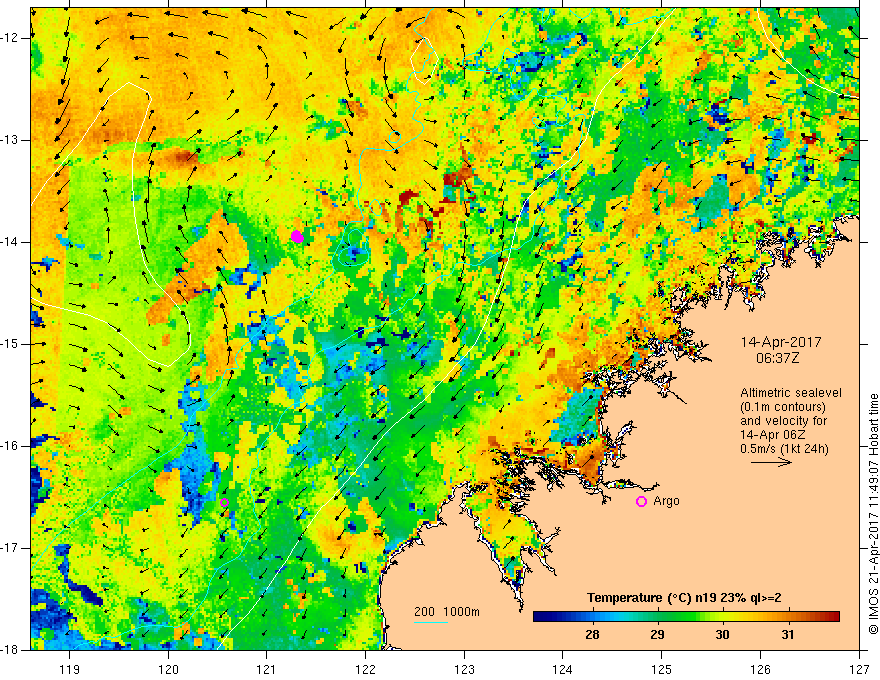Click the 'Argo' legend label
This screenshot has width=880, height=680.
(666, 501)
